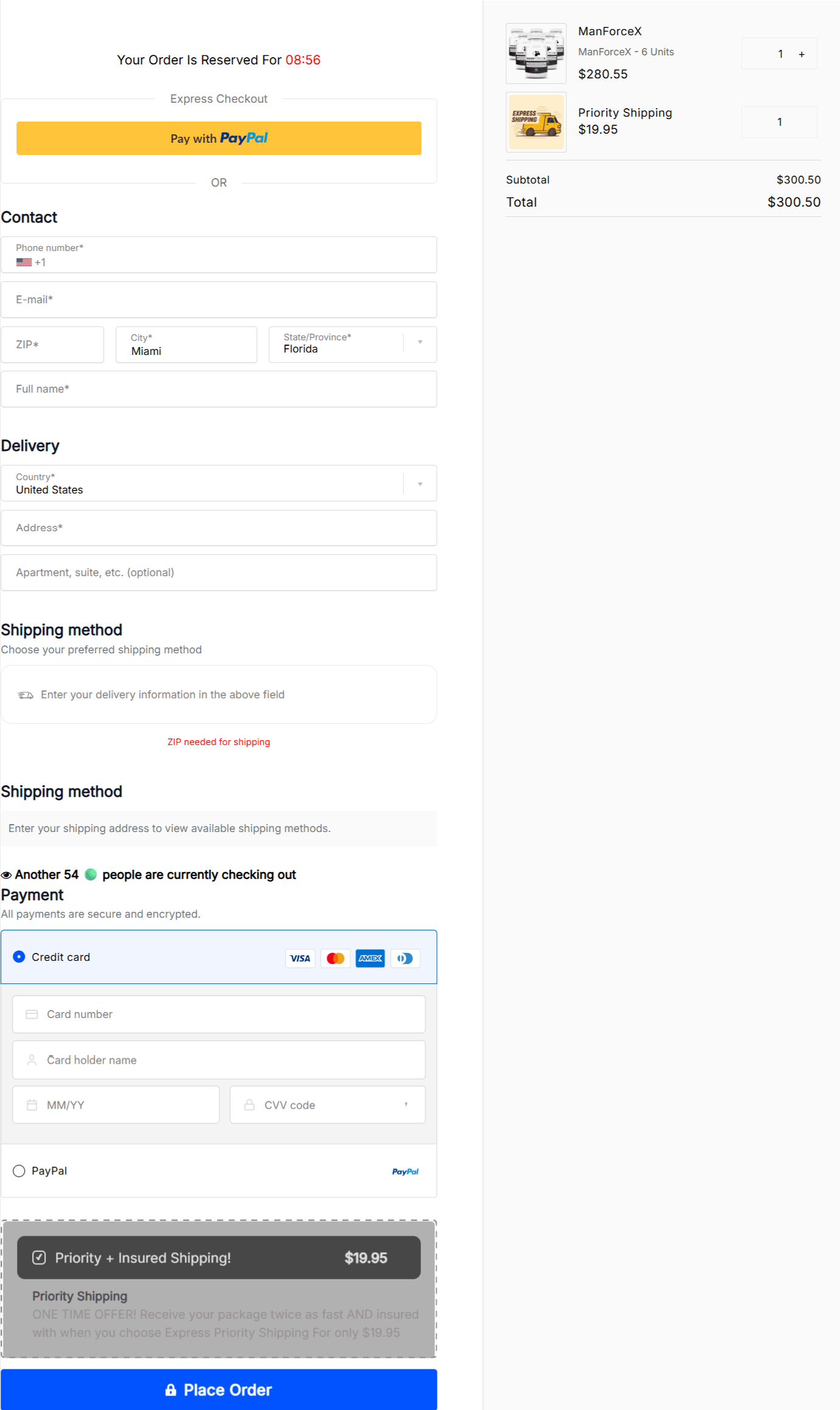
Task: Focus the Phone number field
Action: tap(219, 255)
